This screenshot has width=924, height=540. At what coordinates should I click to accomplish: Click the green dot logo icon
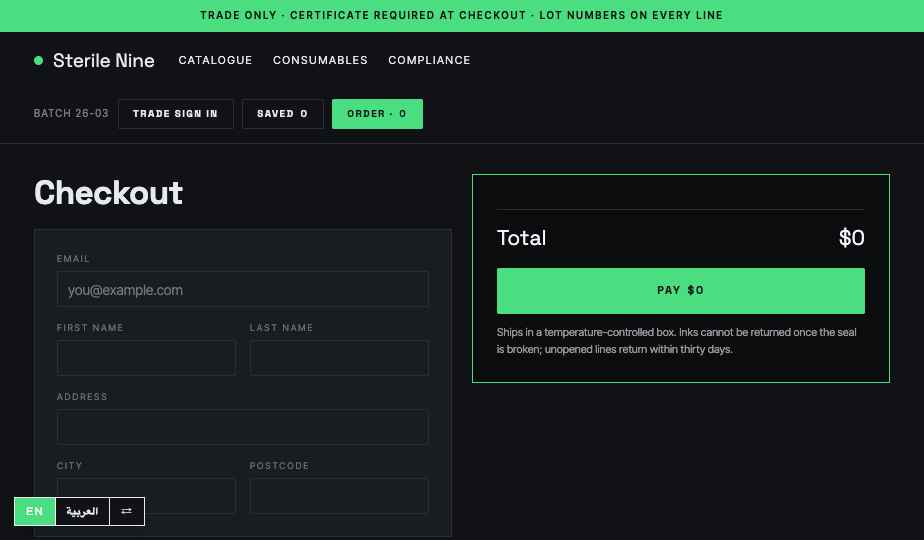(38, 60)
